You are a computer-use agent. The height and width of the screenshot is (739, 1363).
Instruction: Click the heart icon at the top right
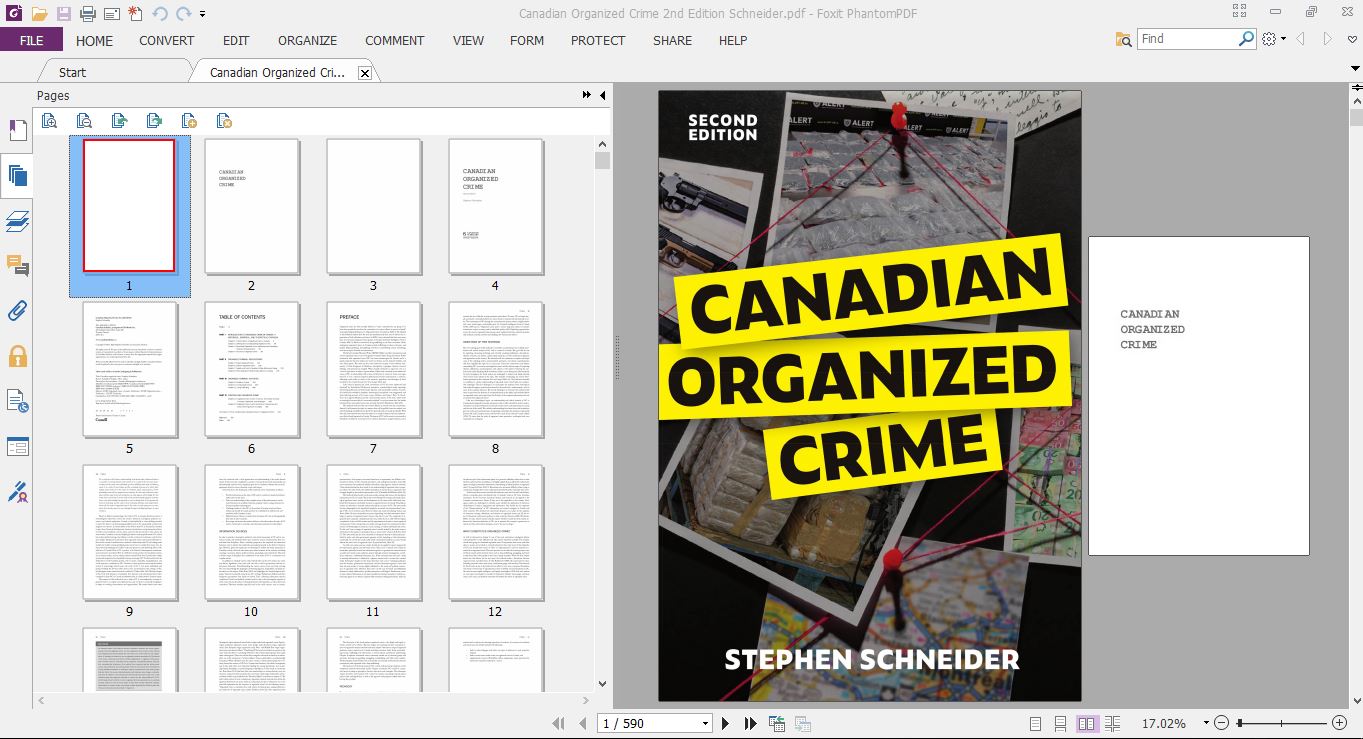pyautogui.click(x=1353, y=39)
